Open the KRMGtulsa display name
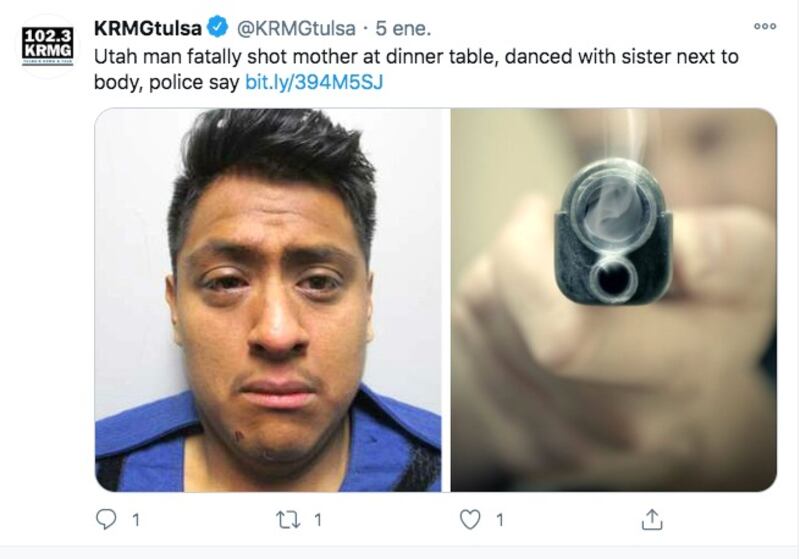The height and width of the screenshot is (559, 800). 148,28
